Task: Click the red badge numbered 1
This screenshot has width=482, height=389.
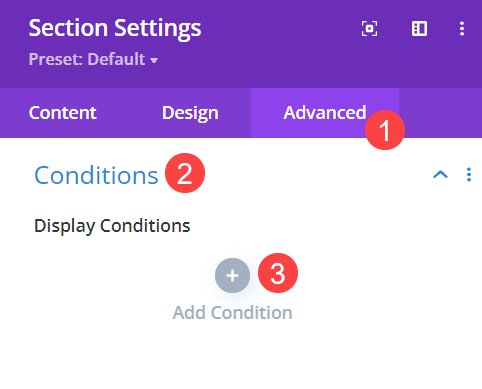Action: pos(385,130)
